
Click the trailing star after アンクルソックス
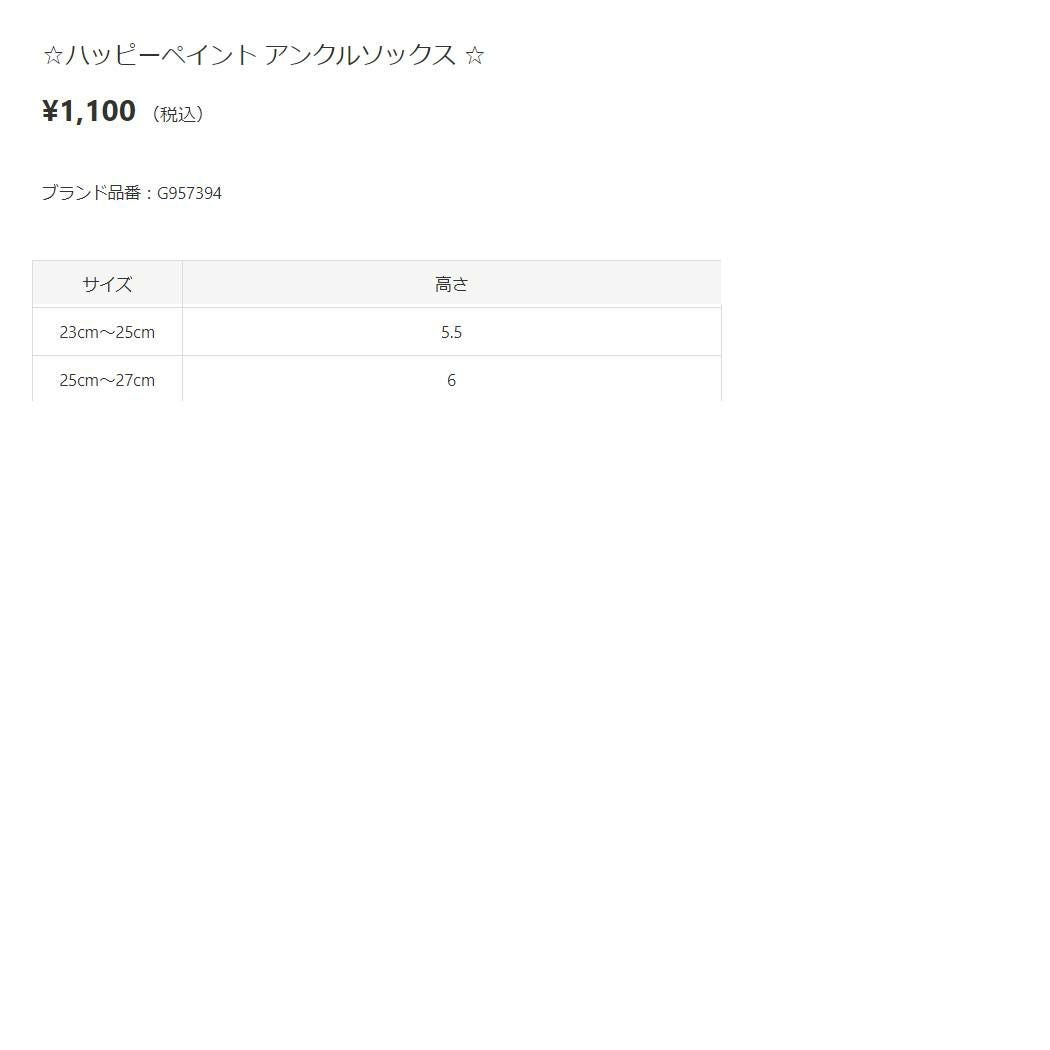coord(475,56)
